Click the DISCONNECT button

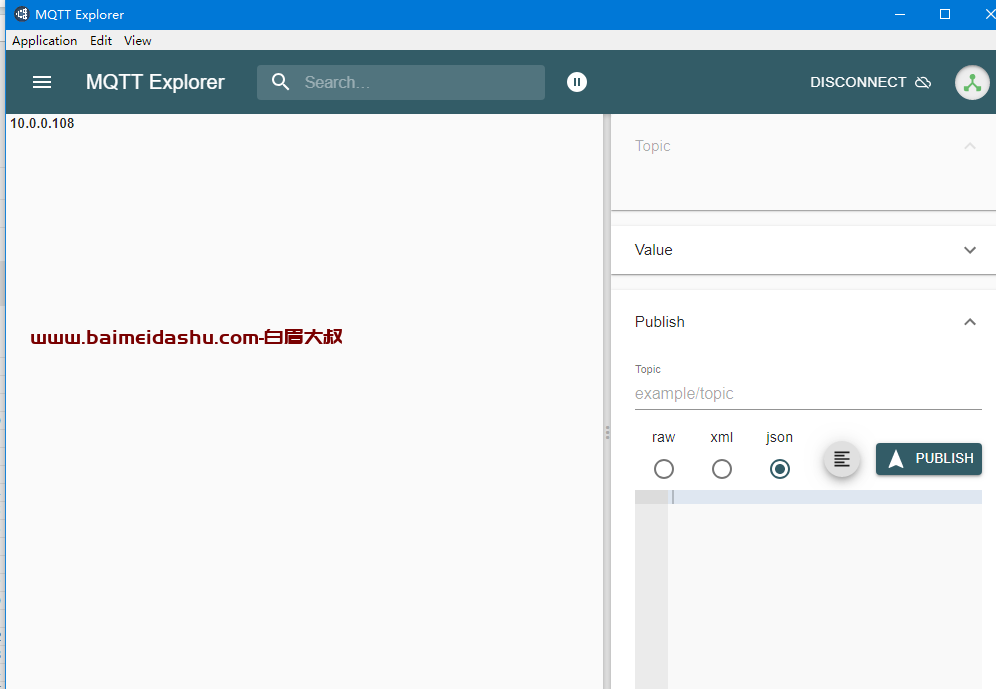[870, 83]
